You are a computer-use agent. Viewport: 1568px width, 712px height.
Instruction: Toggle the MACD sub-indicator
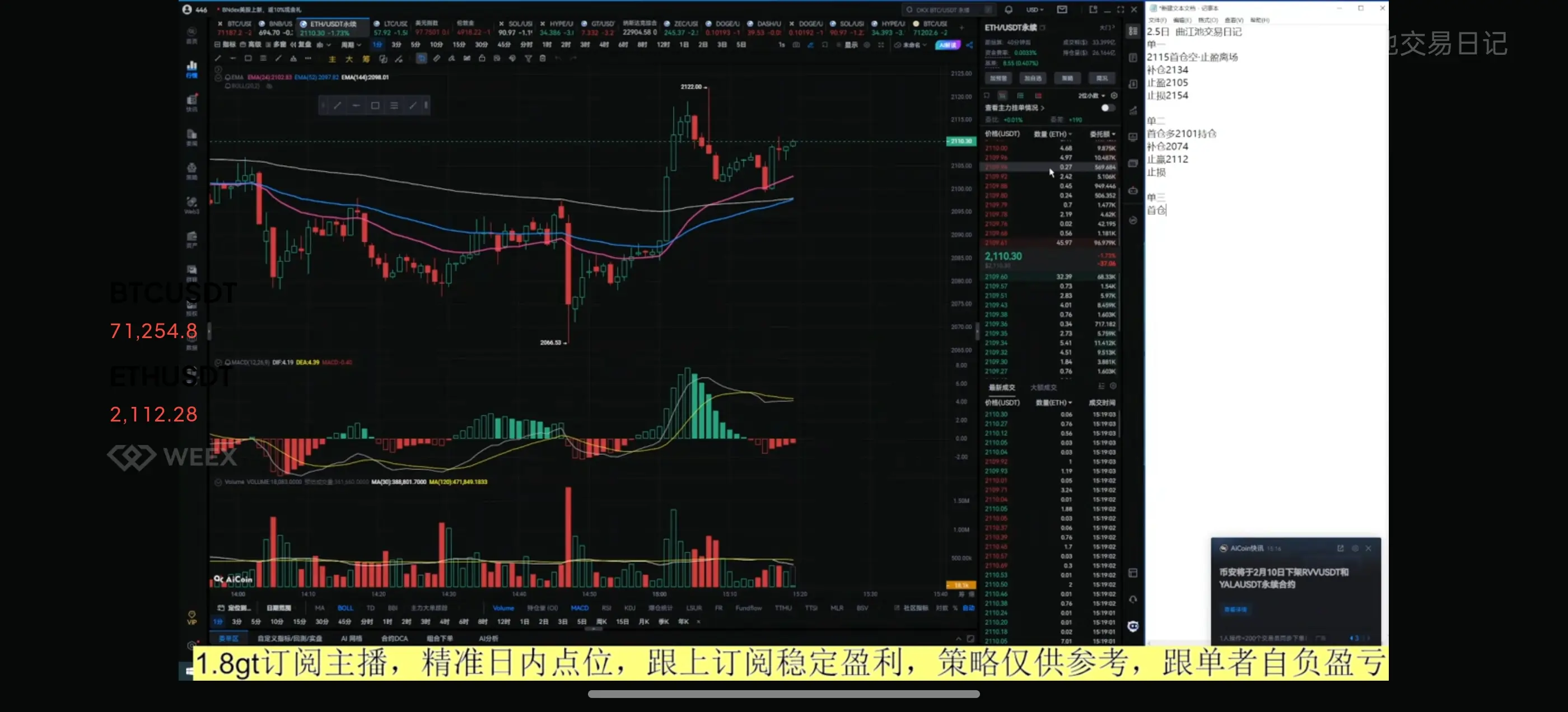click(580, 608)
